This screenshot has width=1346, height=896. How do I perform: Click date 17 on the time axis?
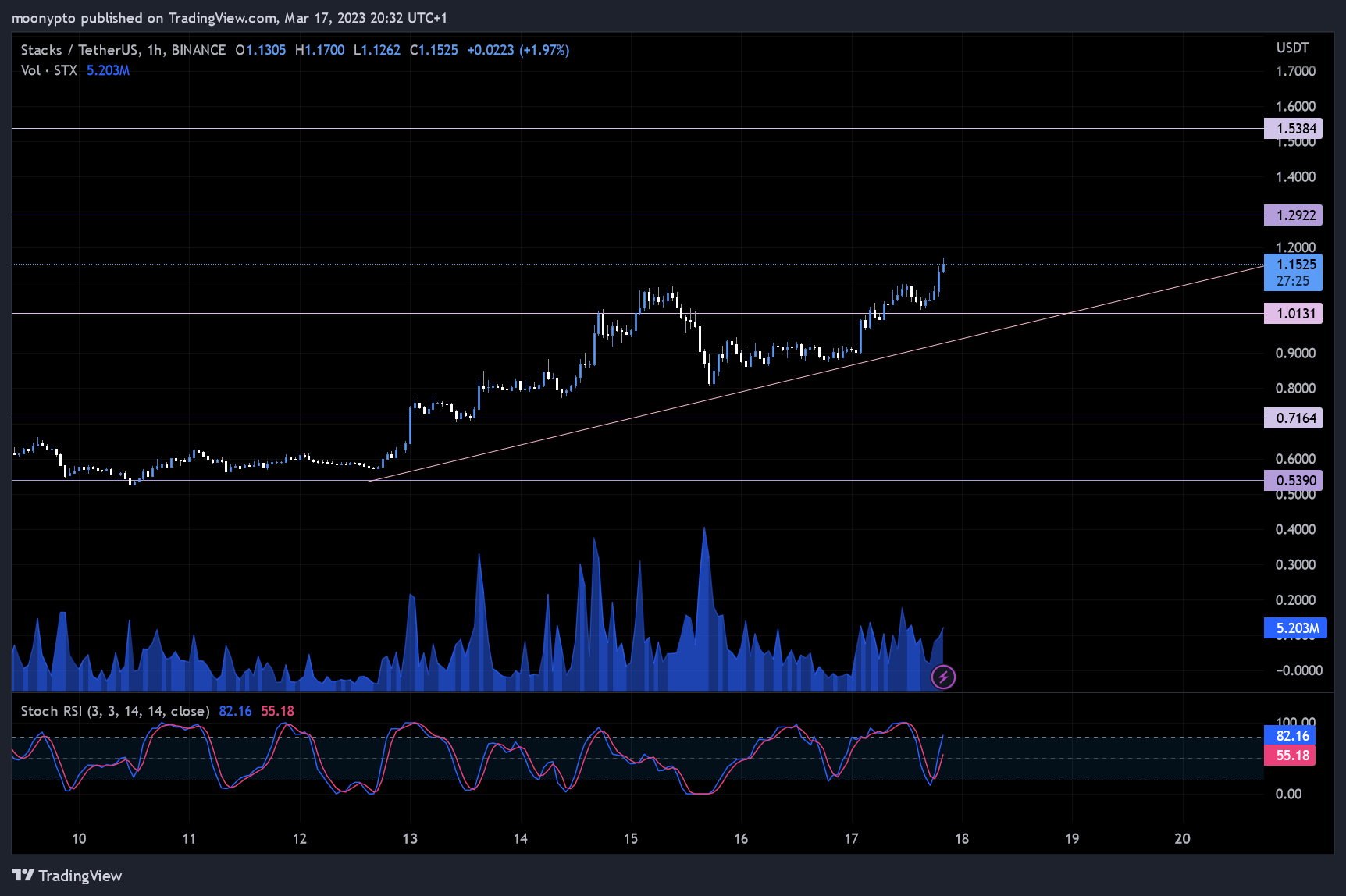click(851, 839)
